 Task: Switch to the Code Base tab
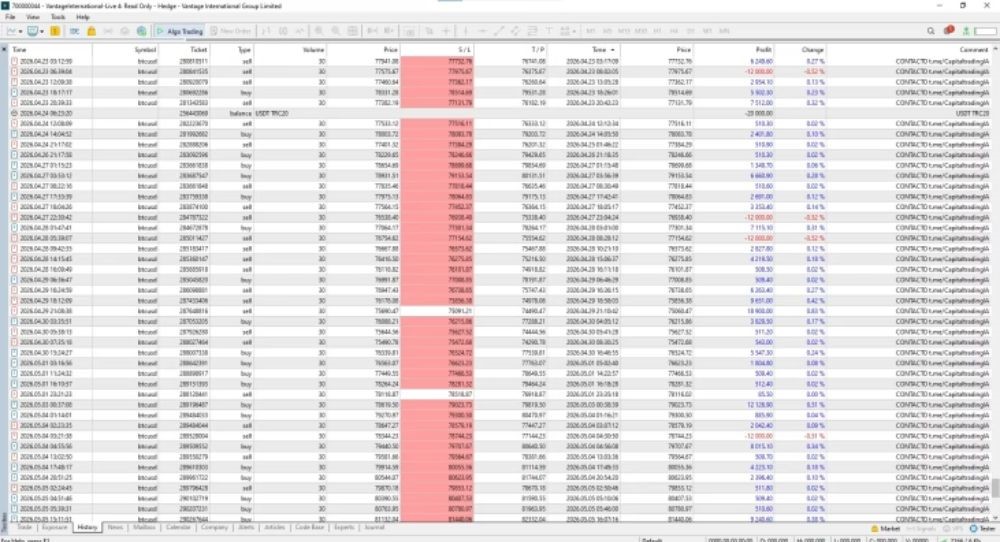309,528
